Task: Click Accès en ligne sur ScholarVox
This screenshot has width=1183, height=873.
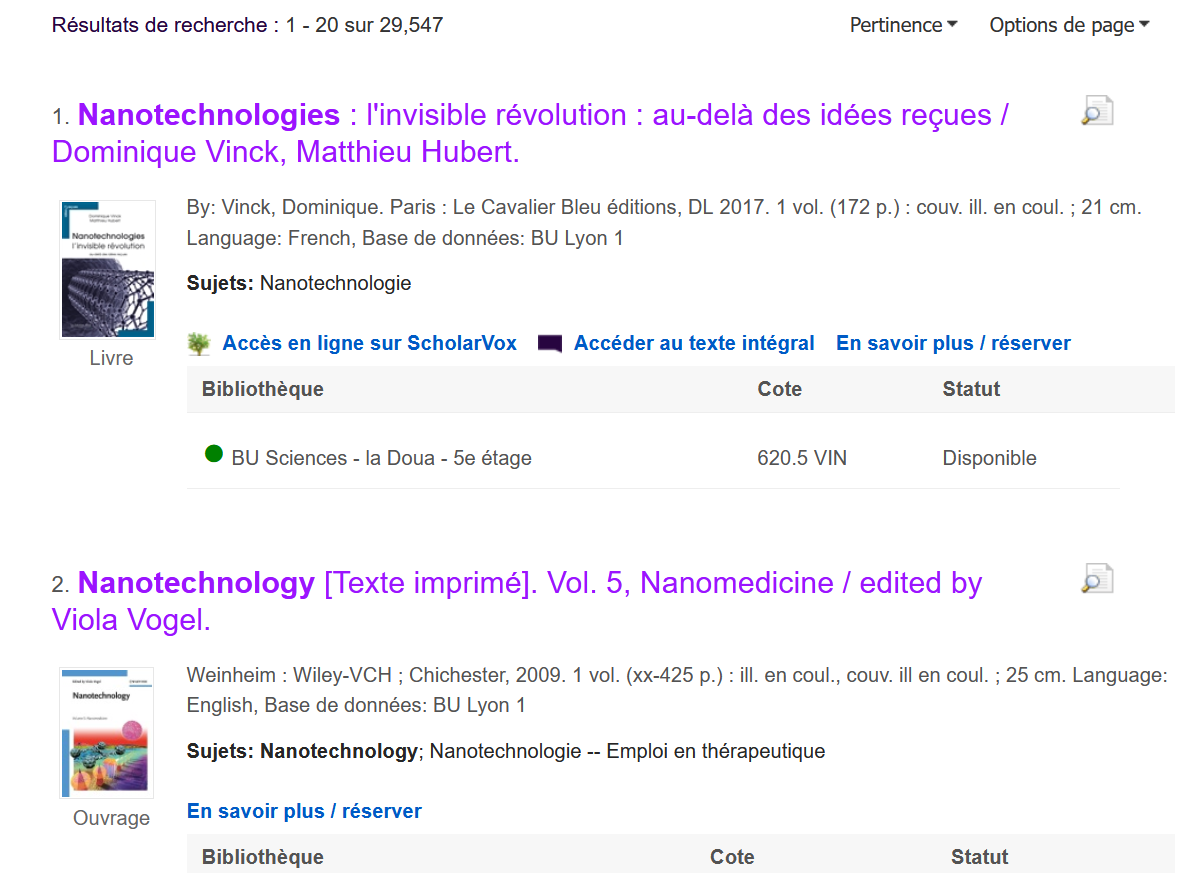Action: pyautogui.click(x=369, y=343)
